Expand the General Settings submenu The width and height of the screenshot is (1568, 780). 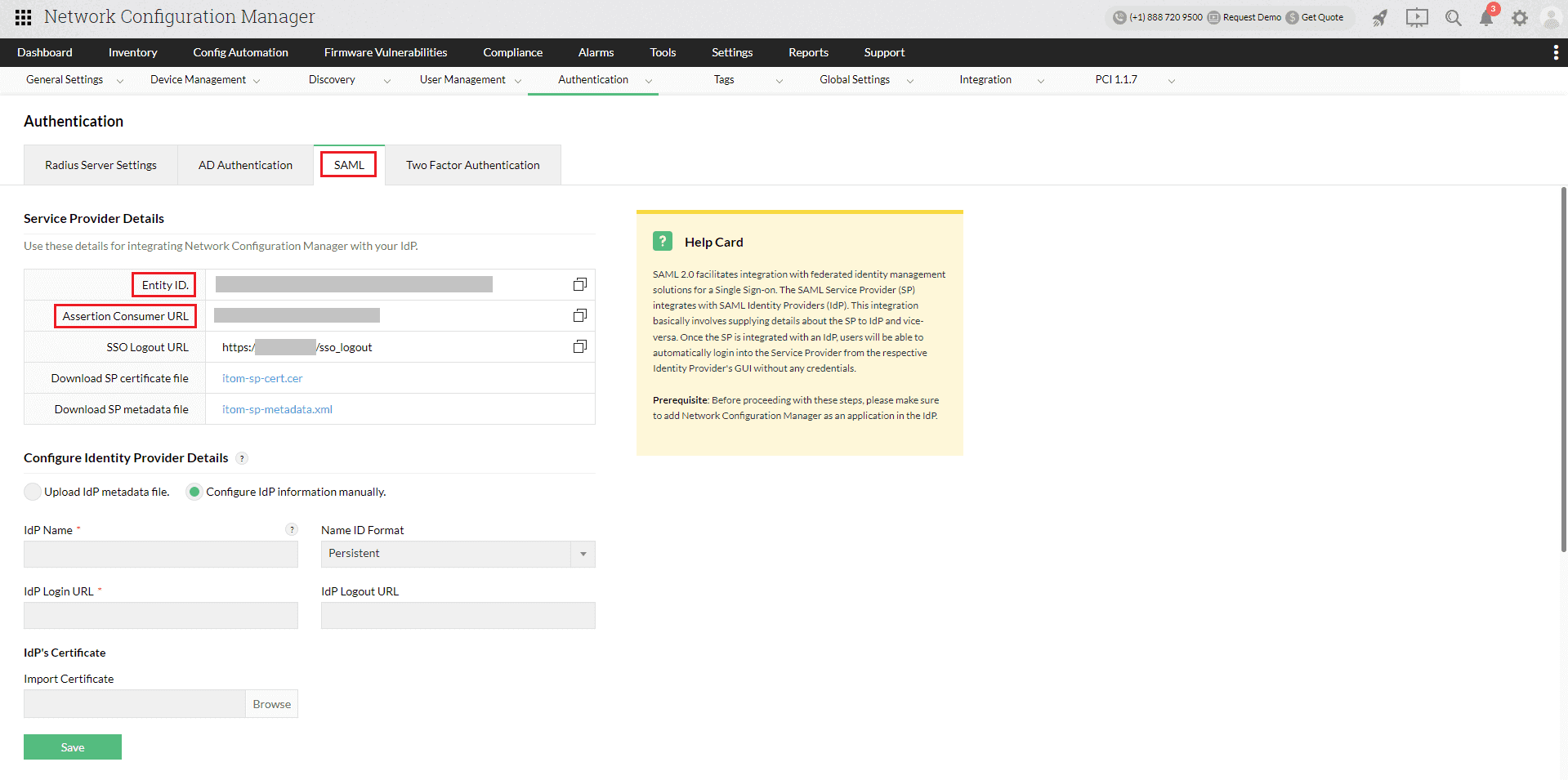120,81
